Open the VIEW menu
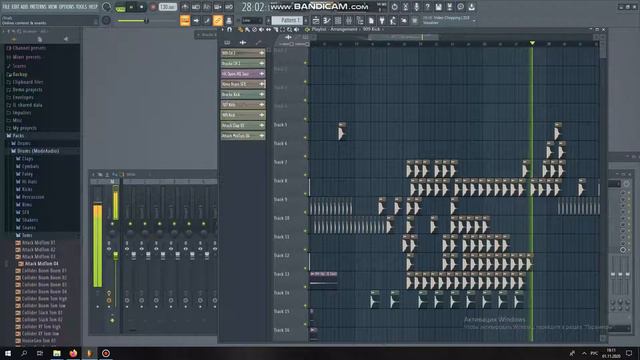This screenshot has width=640, height=360. coord(53,7)
